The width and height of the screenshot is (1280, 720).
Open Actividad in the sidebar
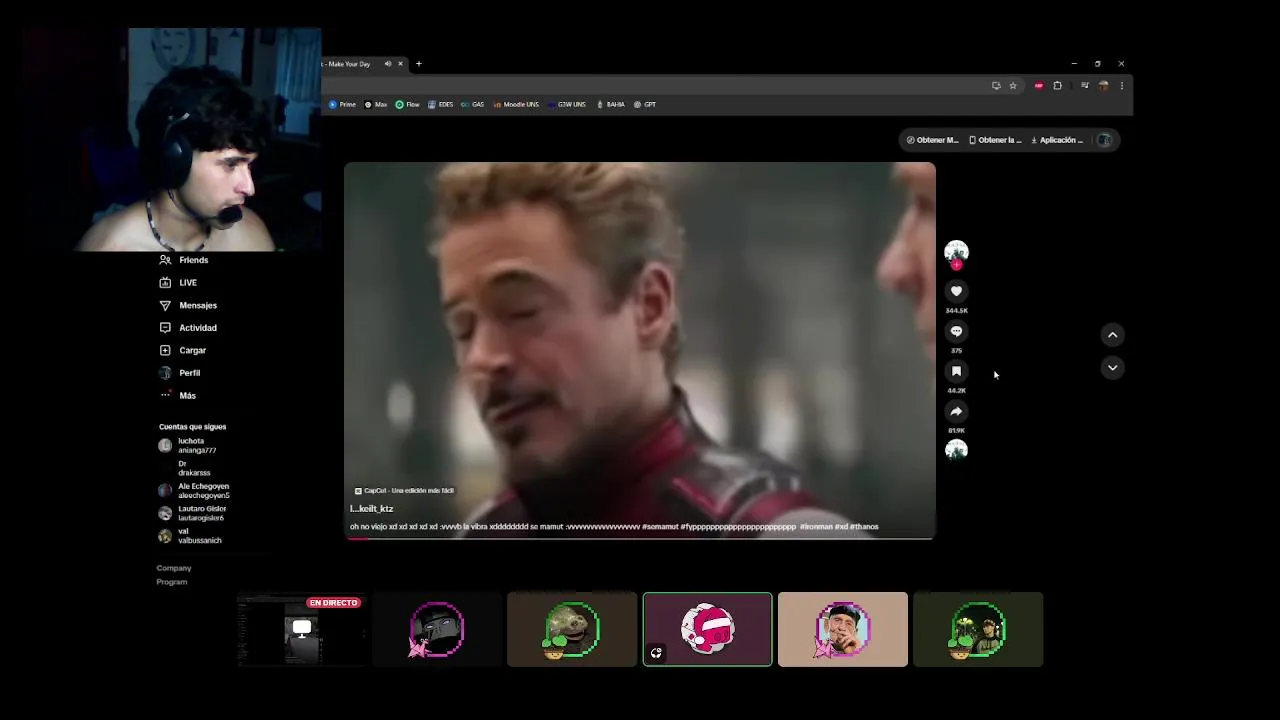click(188, 328)
